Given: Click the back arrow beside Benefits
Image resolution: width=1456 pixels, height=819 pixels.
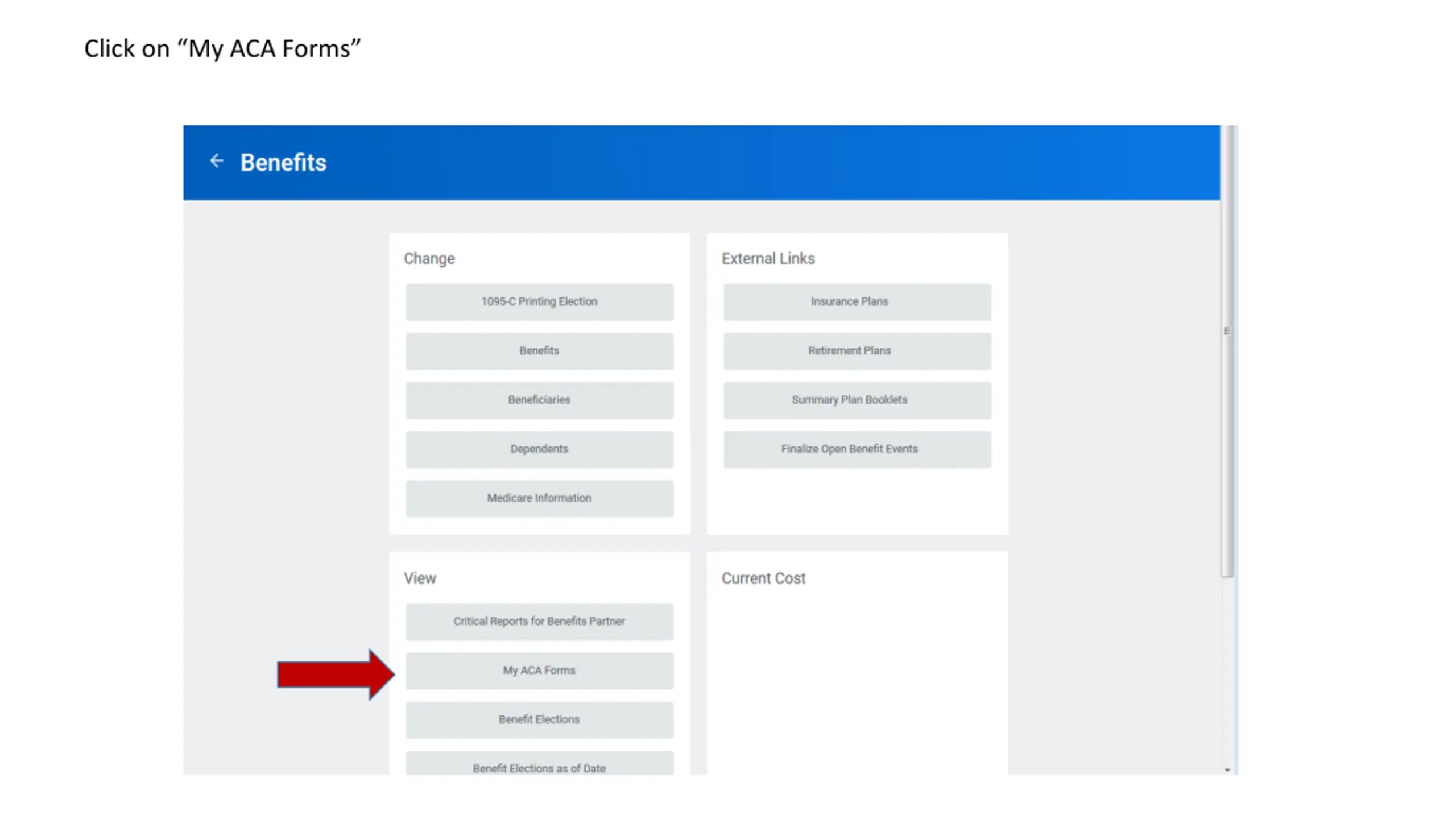Looking at the screenshot, I should [x=216, y=161].
